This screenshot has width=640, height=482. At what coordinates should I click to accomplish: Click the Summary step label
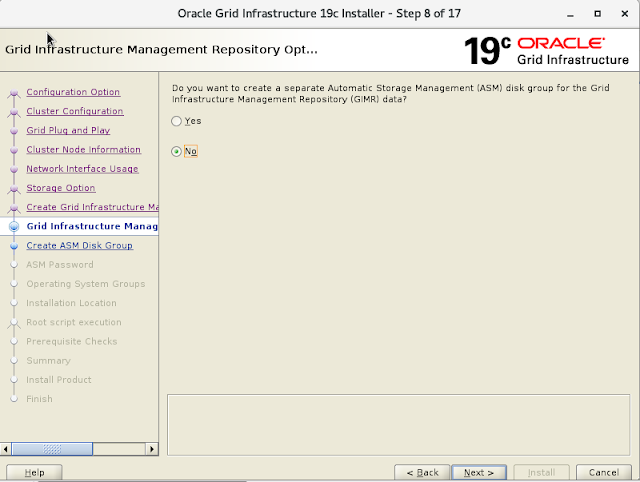pos(49,360)
